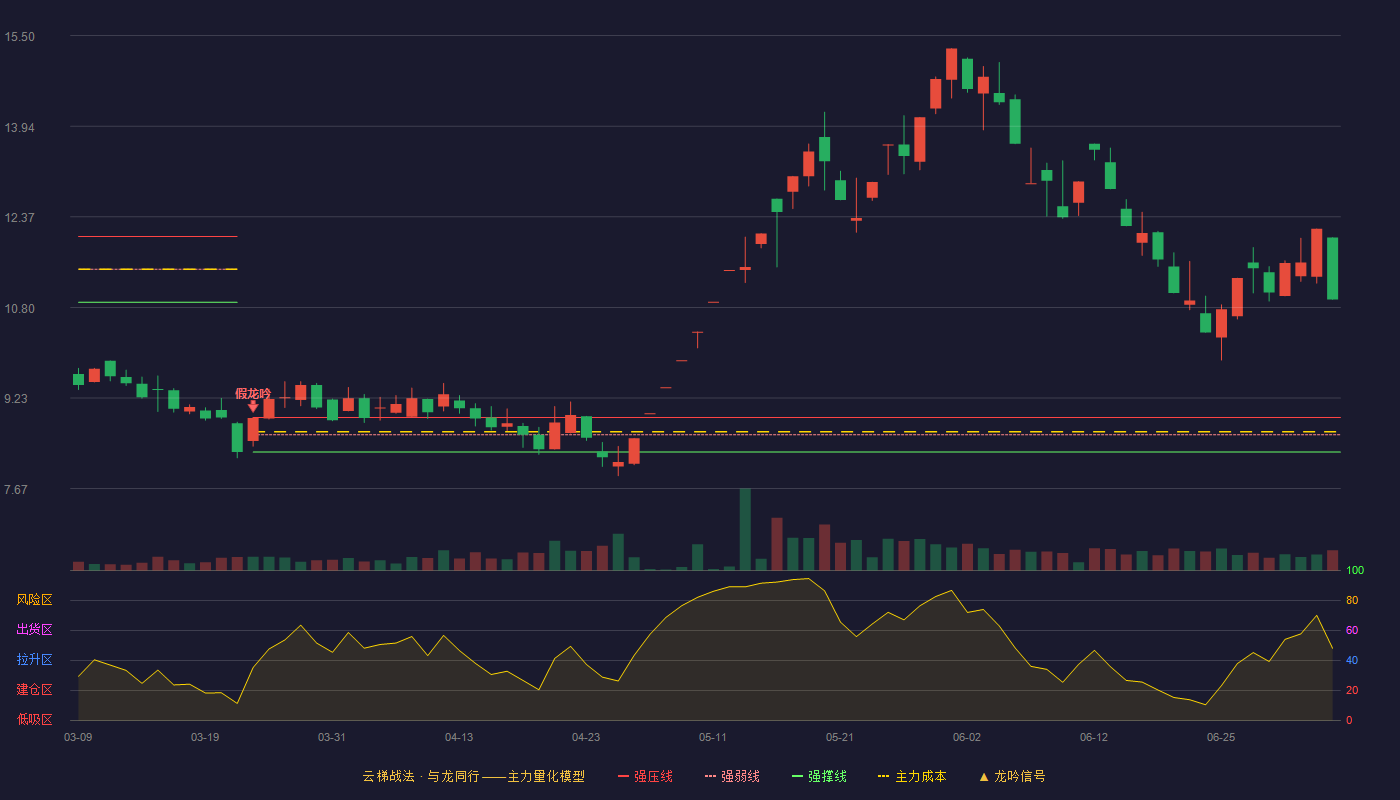Click the 04-13 date label
The image size is (1400, 800).
pos(459,737)
